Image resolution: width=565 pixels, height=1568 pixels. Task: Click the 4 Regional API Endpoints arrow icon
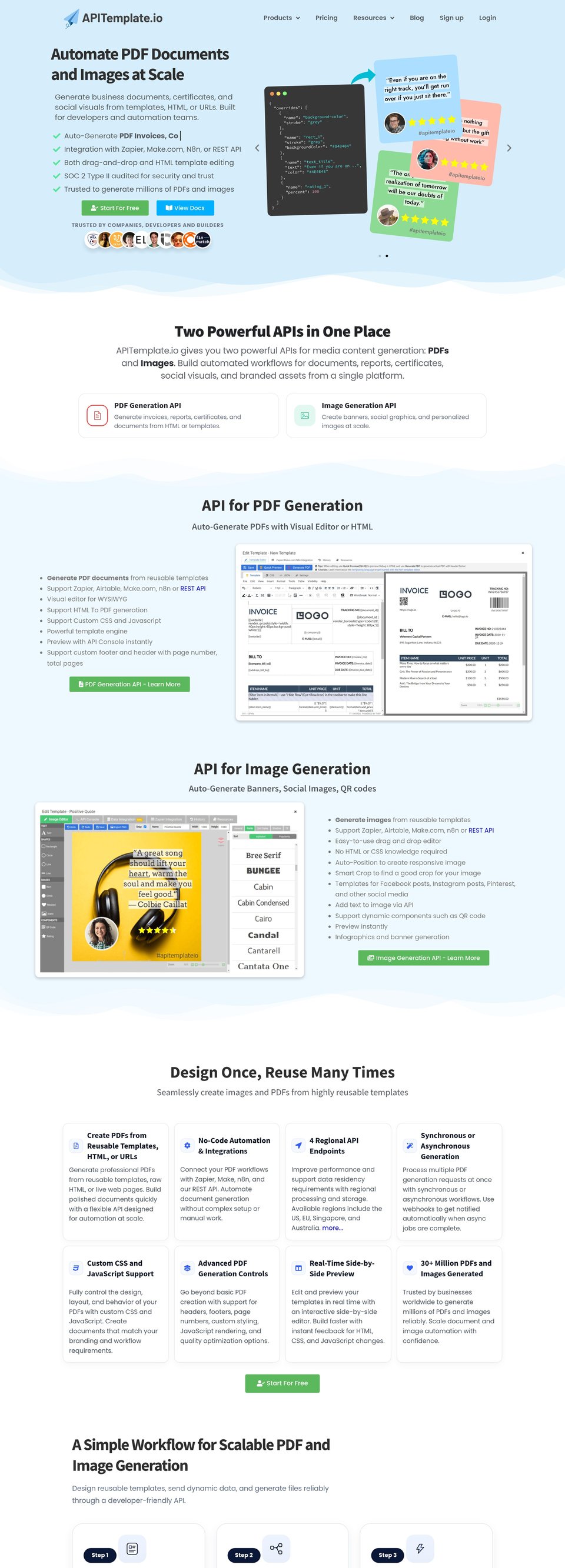(x=298, y=1146)
